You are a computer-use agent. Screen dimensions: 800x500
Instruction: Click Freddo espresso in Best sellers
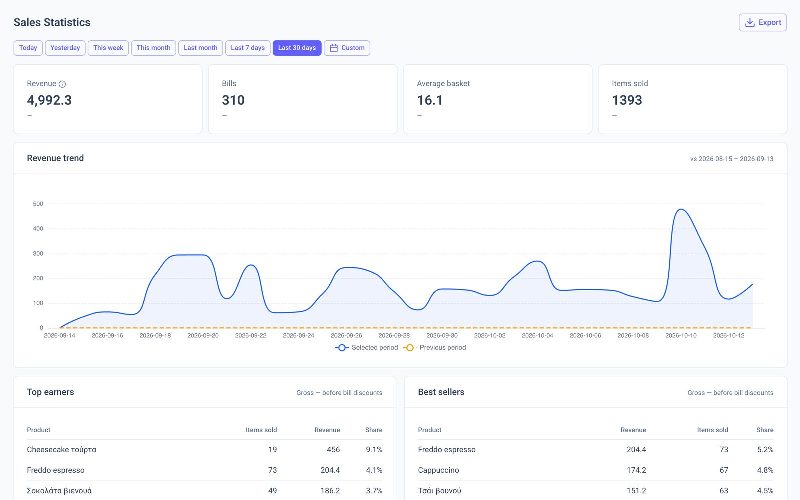coord(446,449)
